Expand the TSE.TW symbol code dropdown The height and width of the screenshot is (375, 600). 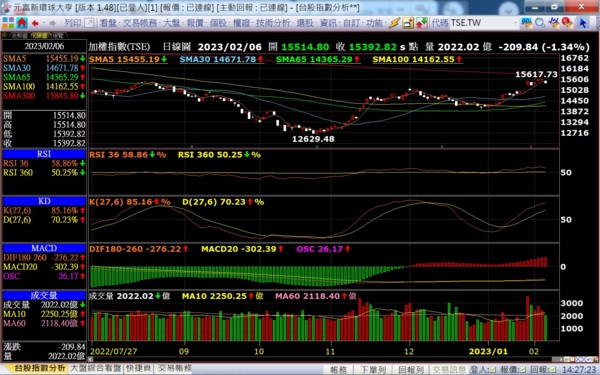[516, 23]
